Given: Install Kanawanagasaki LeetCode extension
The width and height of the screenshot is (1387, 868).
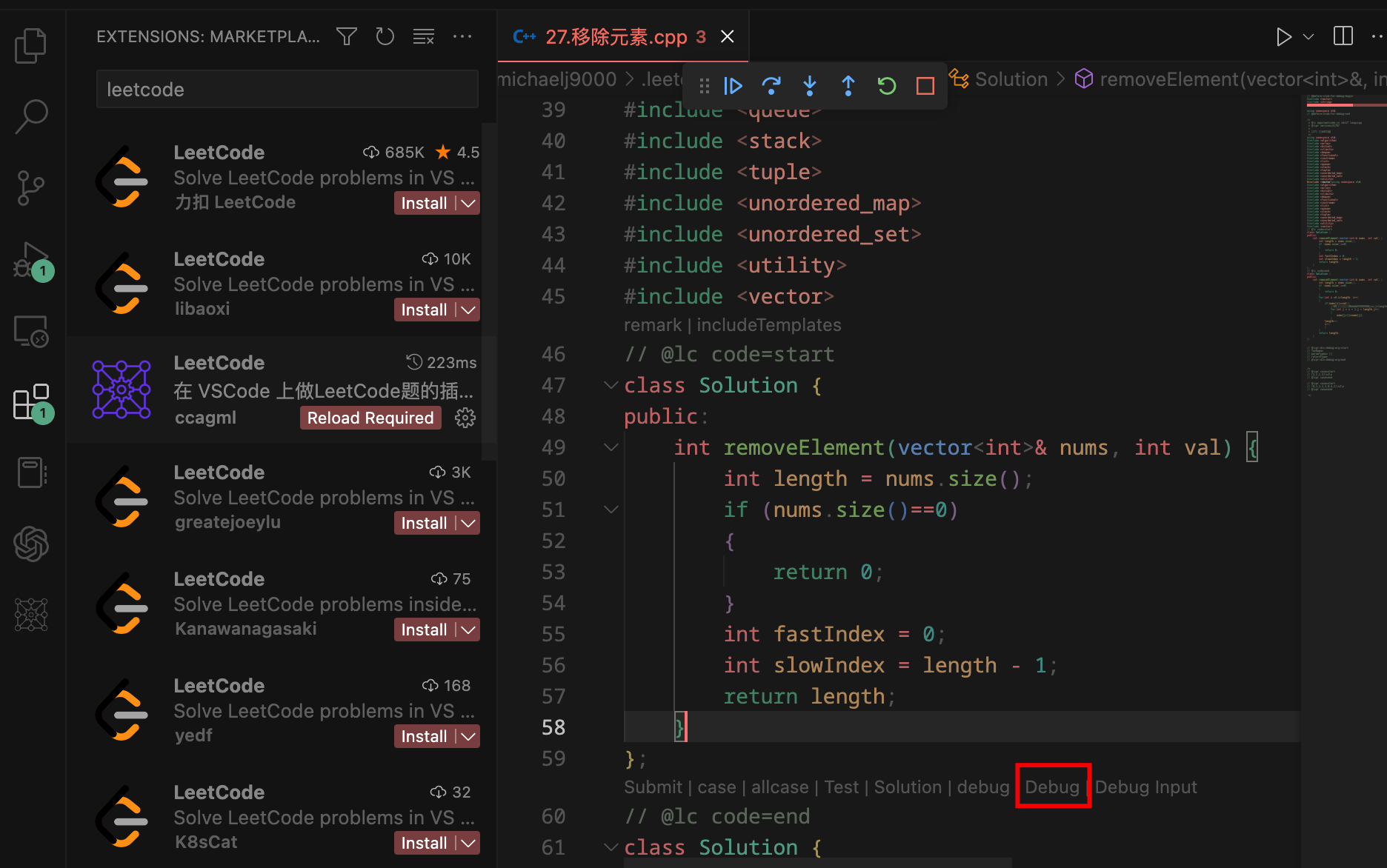Looking at the screenshot, I should (425, 630).
